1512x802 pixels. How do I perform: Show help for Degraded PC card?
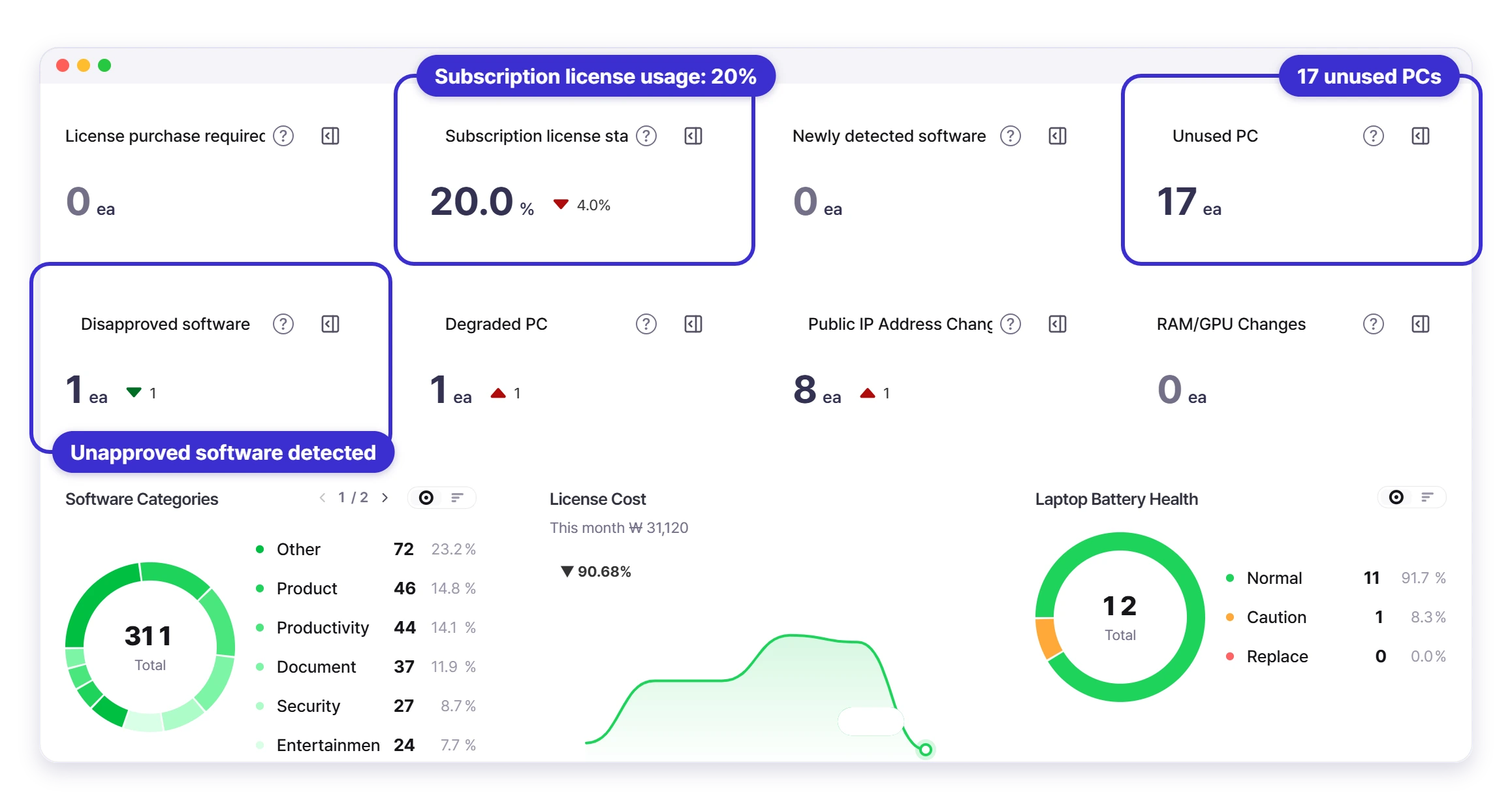tap(646, 324)
